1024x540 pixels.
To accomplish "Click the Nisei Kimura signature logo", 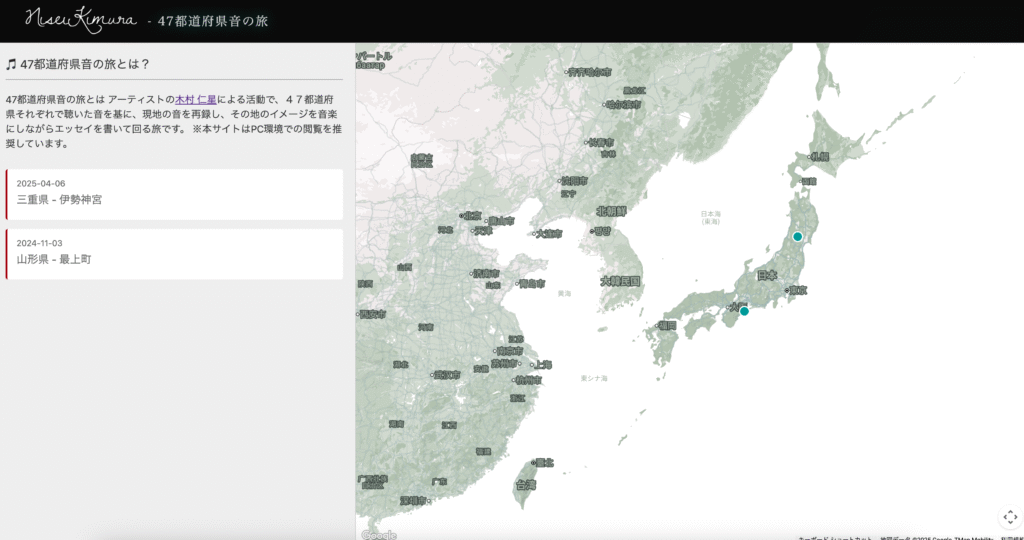I will [80, 20].
